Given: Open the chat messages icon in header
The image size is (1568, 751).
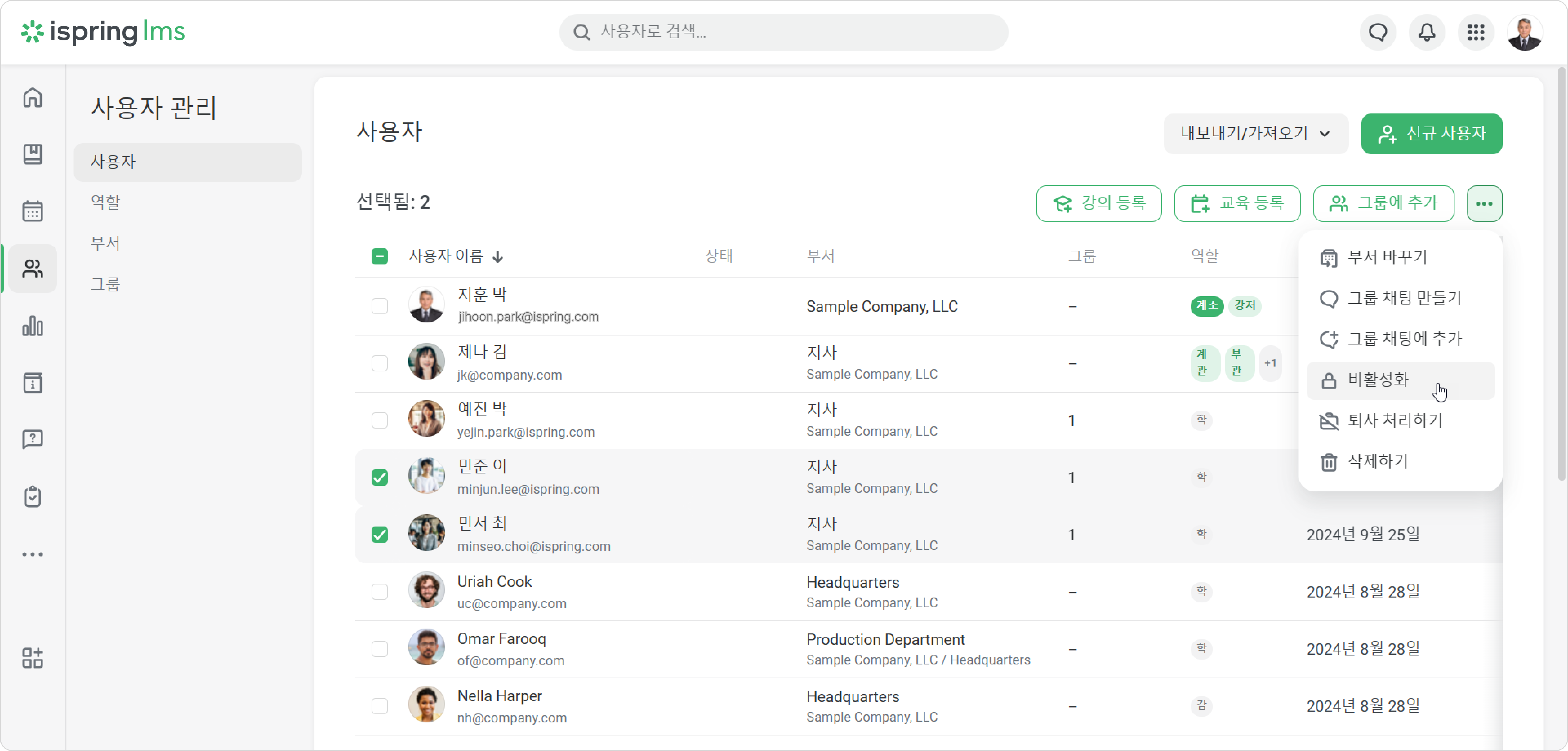Looking at the screenshot, I should [x=1378, y=32].
